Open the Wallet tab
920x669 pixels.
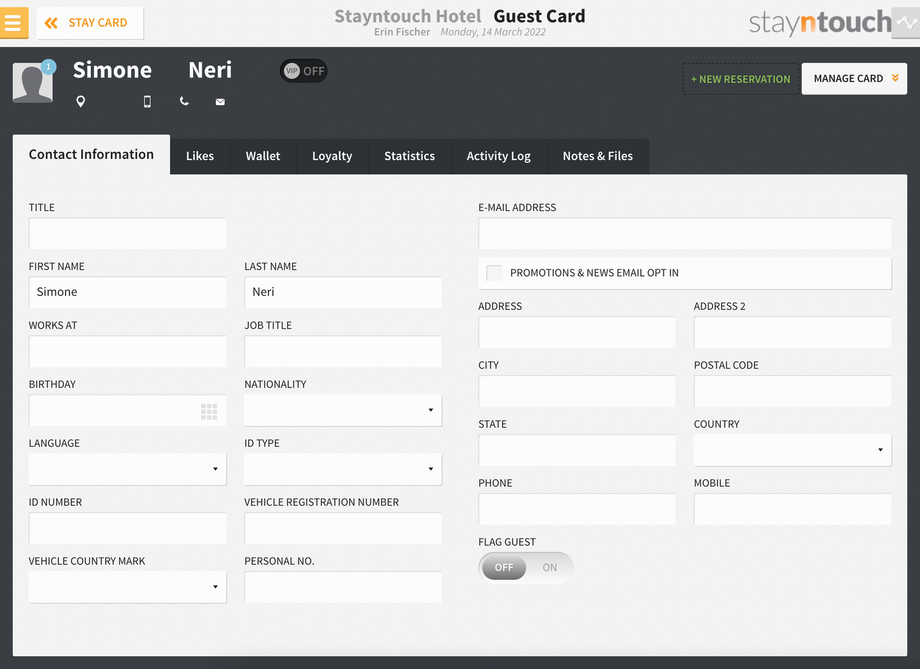(x=263, y=156)
